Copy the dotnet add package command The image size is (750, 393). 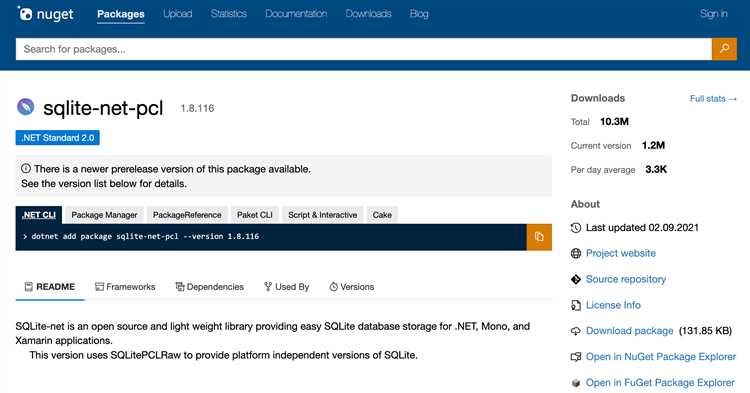click(x=539, y=237)
